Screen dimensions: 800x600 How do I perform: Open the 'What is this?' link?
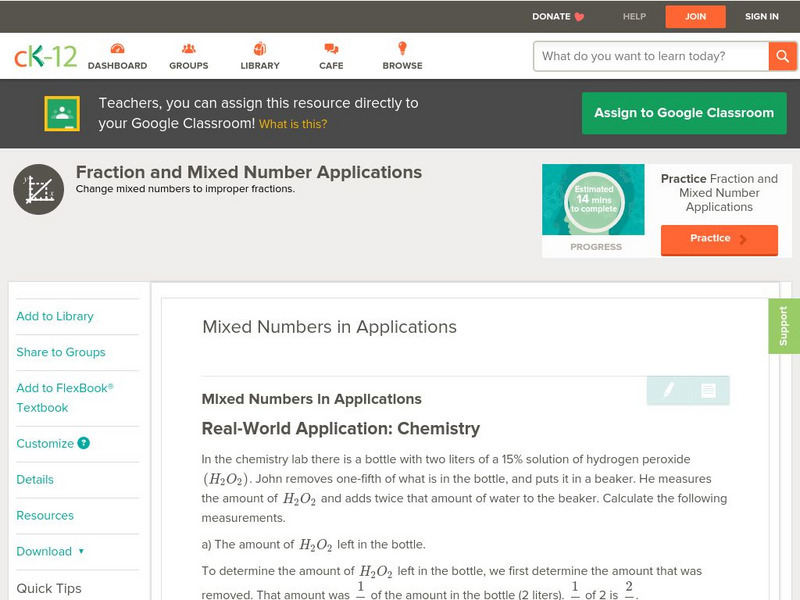point(293,124)
